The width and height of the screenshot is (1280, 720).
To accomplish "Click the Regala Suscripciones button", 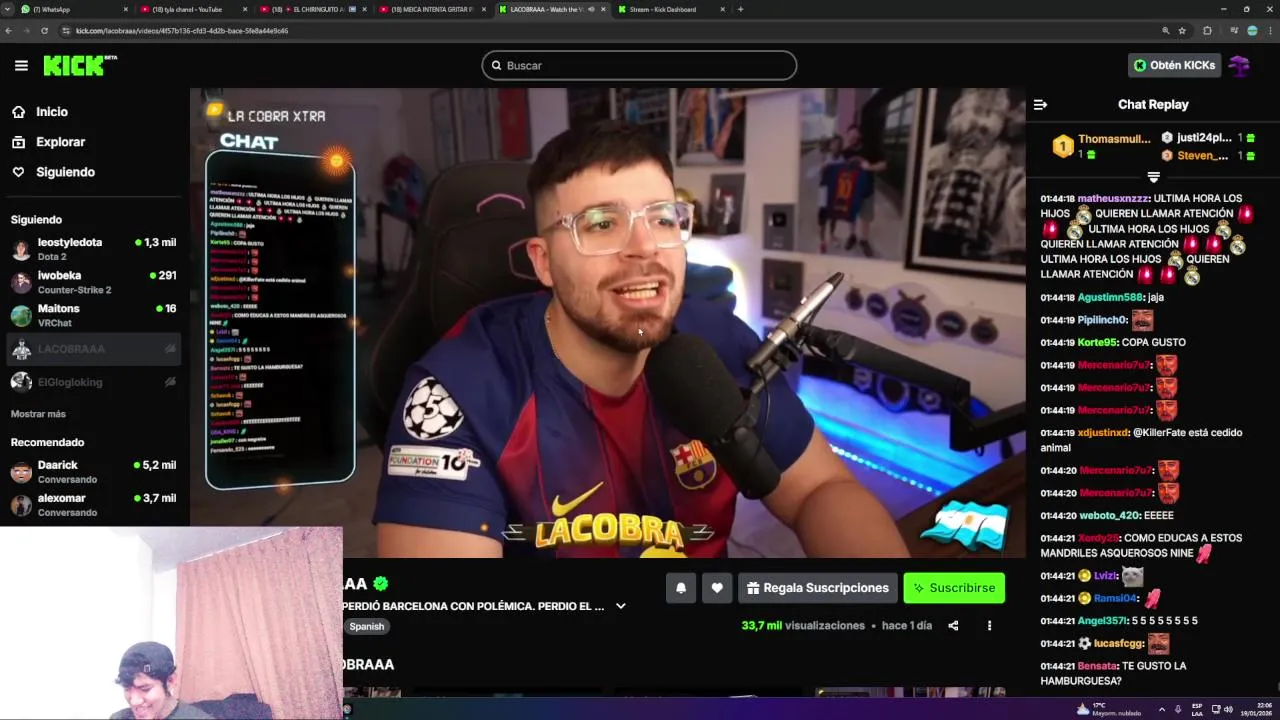I will (818, 588).
